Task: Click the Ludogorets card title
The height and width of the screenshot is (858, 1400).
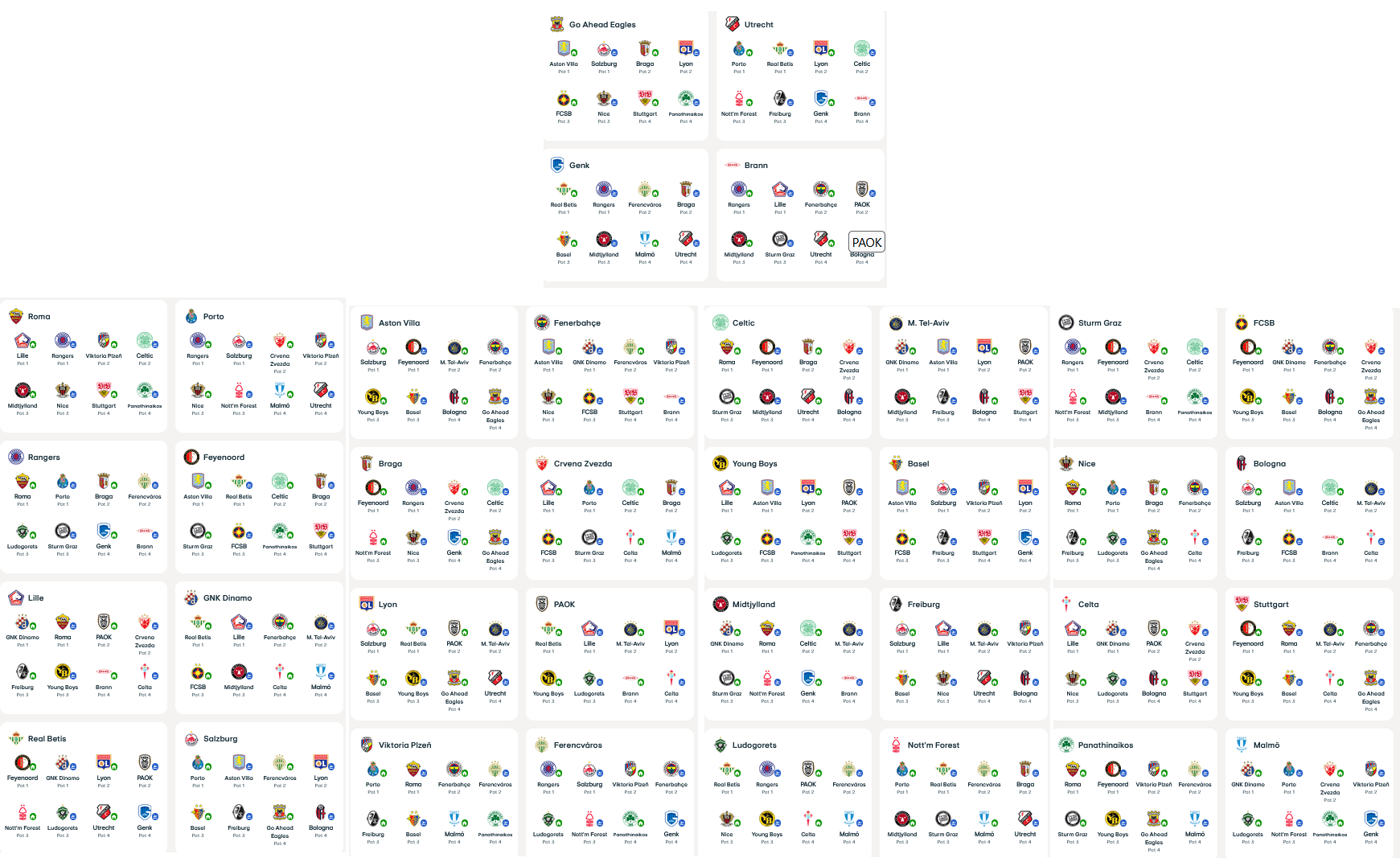Action: (x=754, y=745)
